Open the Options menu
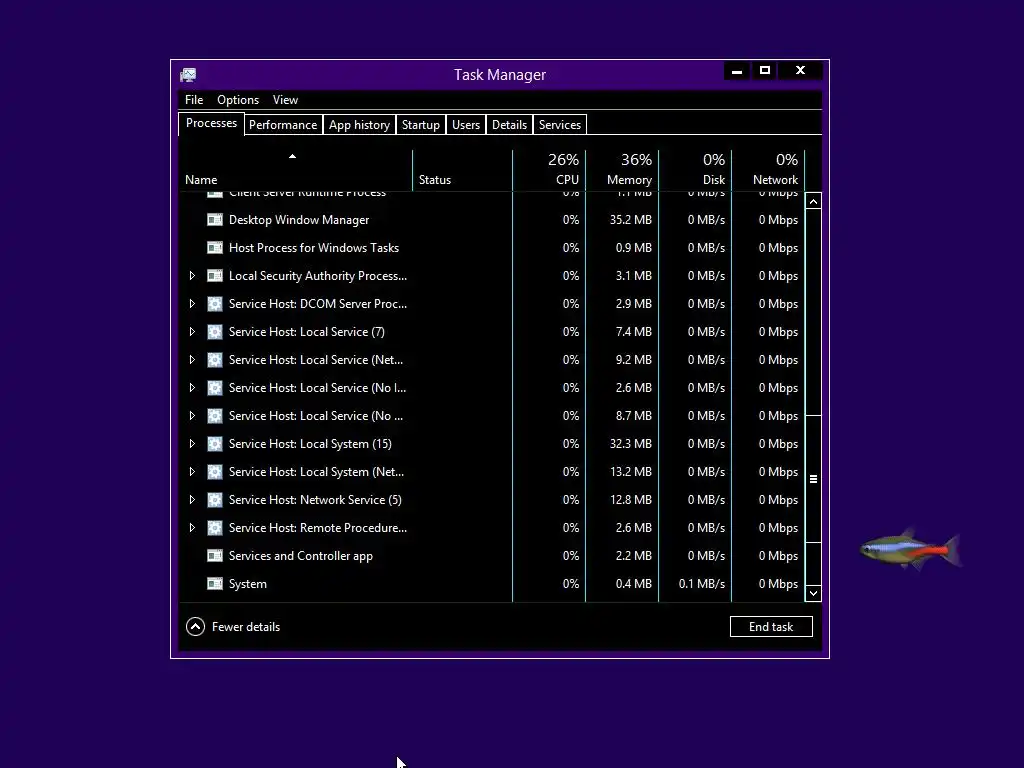 click(238, 100)
